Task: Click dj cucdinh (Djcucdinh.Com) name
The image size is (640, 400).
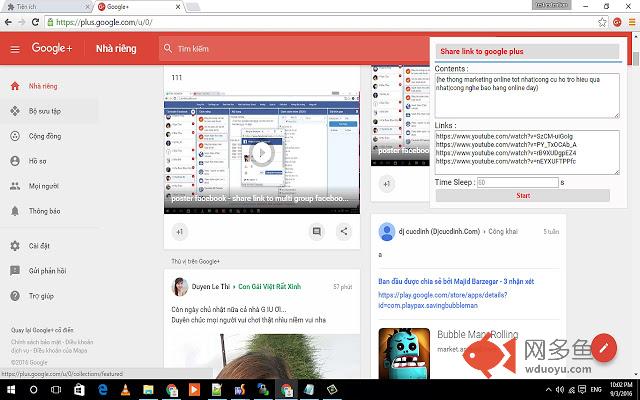Action: [439, 231]
